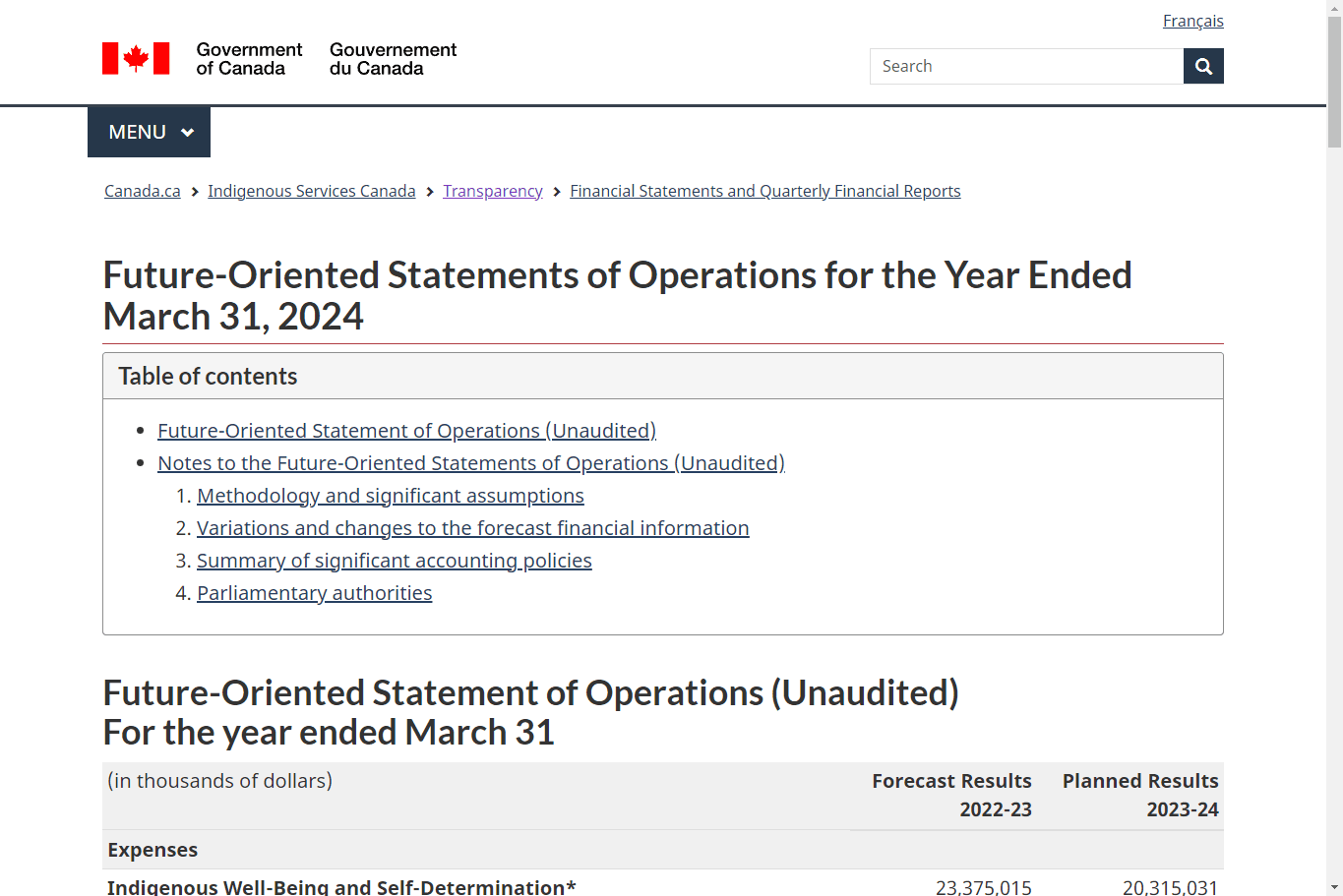Open Notes to the Future-Oriented Statements link

point(470,463)
